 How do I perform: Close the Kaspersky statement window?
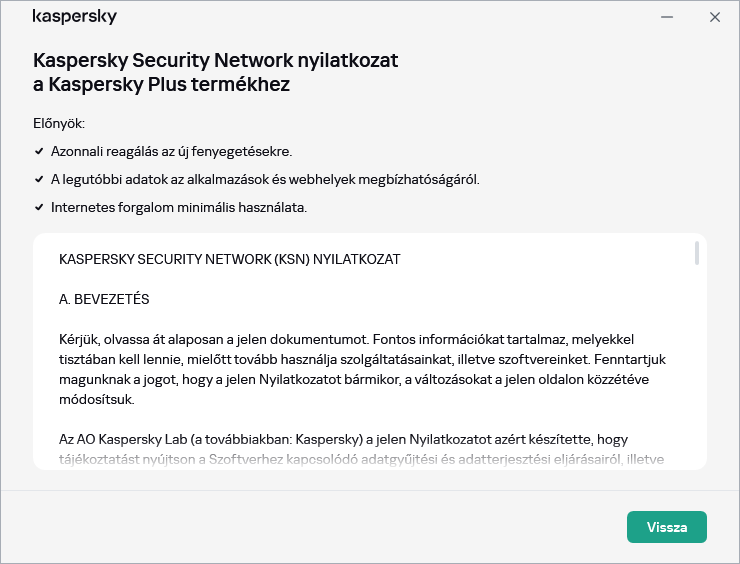715,17
